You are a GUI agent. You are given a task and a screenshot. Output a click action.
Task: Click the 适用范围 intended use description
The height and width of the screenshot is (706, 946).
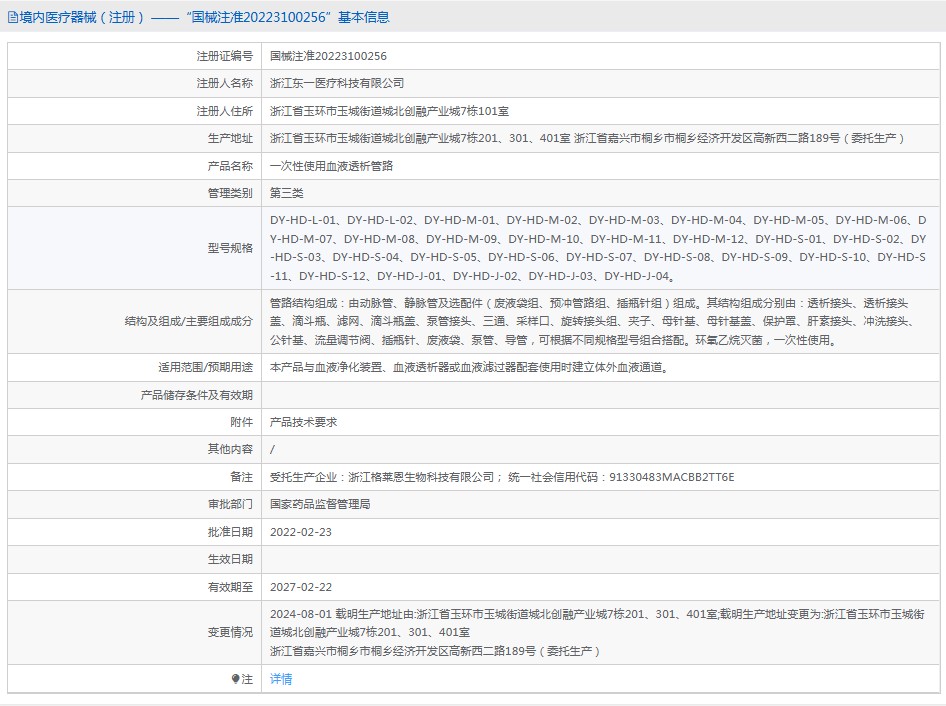tap(468, 367)
